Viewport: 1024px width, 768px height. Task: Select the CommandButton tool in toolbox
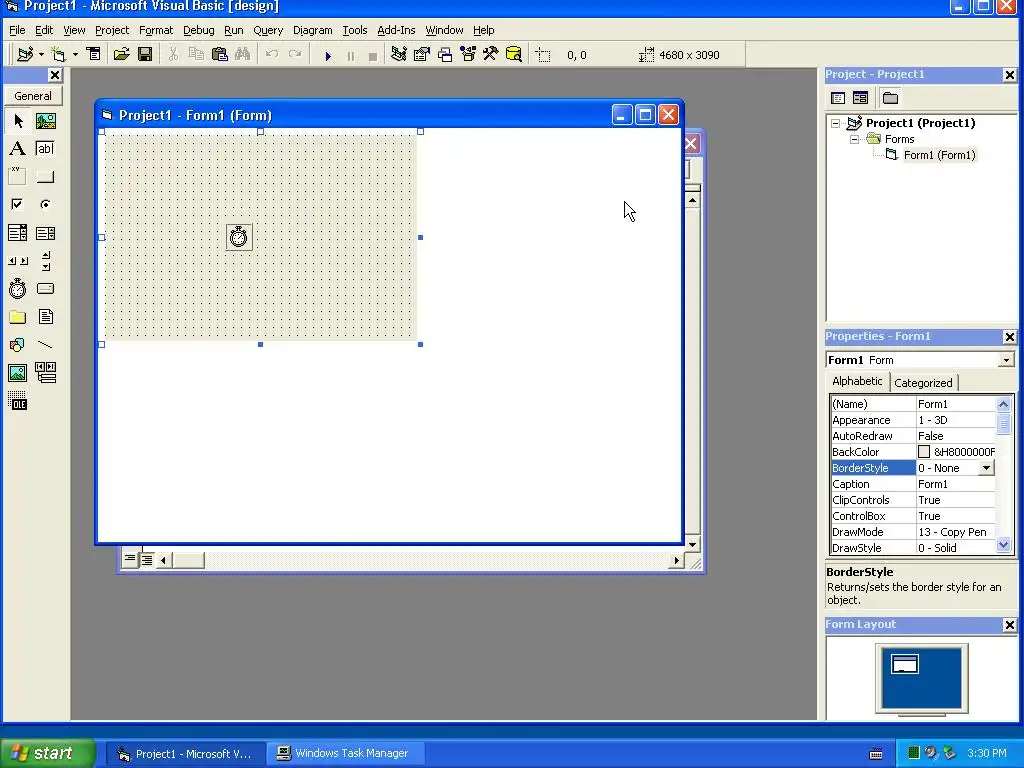pyautogui.click(x=46, y=176)
